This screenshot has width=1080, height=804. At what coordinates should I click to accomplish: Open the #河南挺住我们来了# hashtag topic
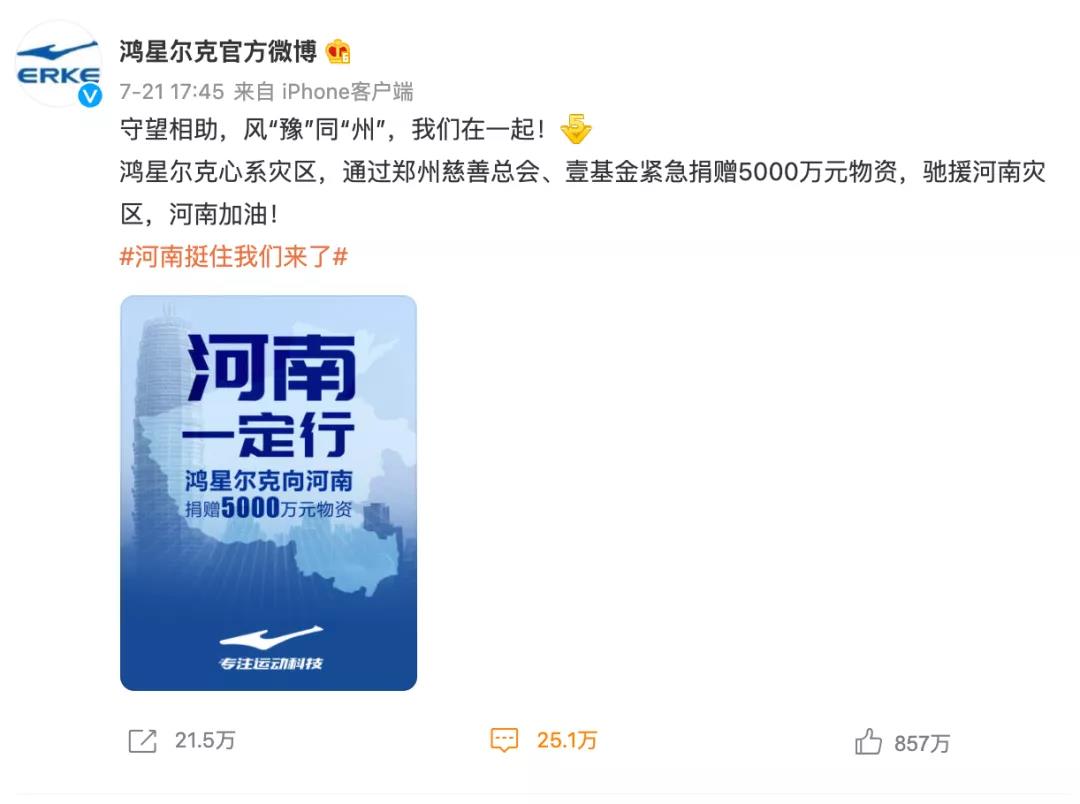click(234, 257)
